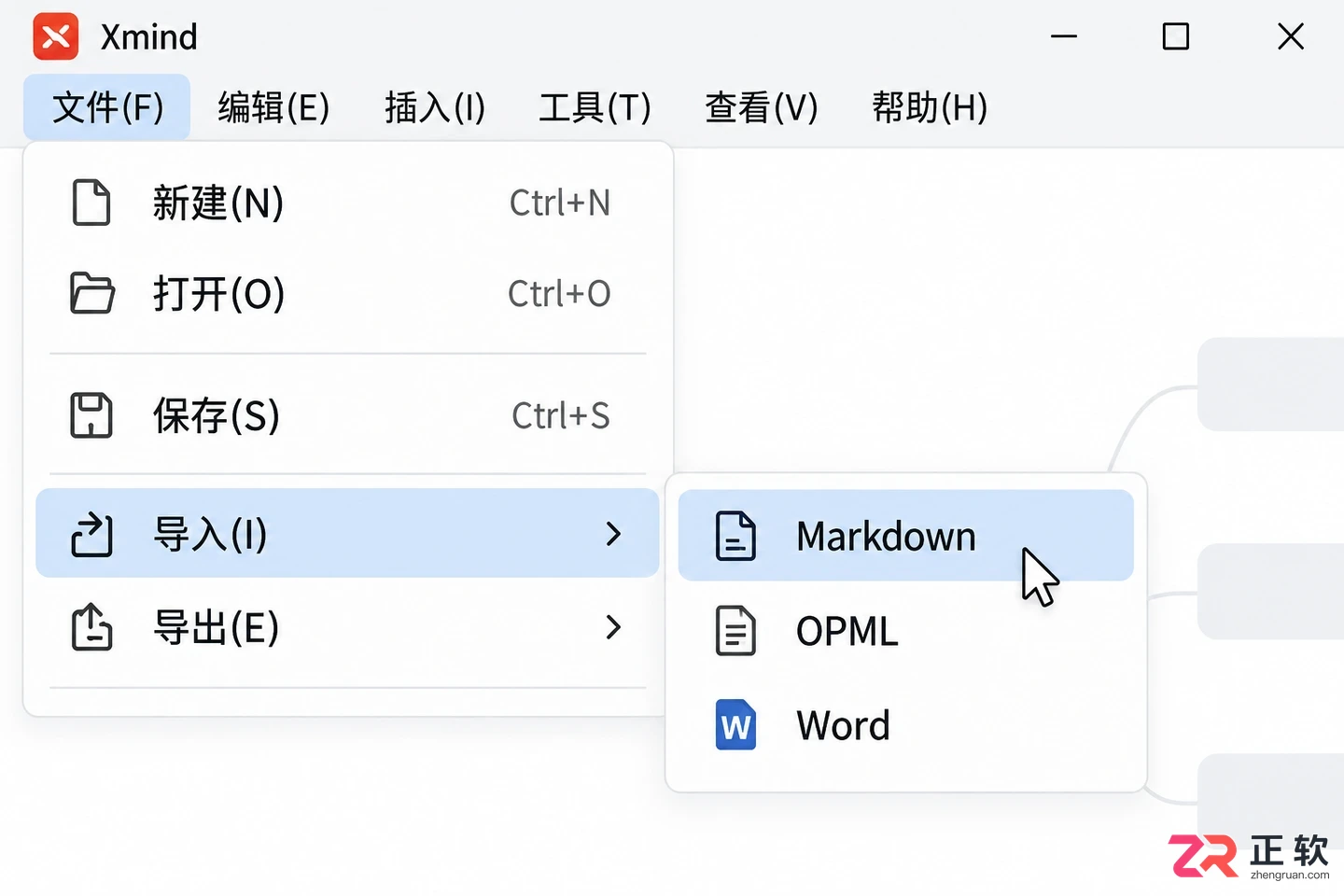Click the Xmind app logo icon
The image size is (1344, 896).
[56, 36]
